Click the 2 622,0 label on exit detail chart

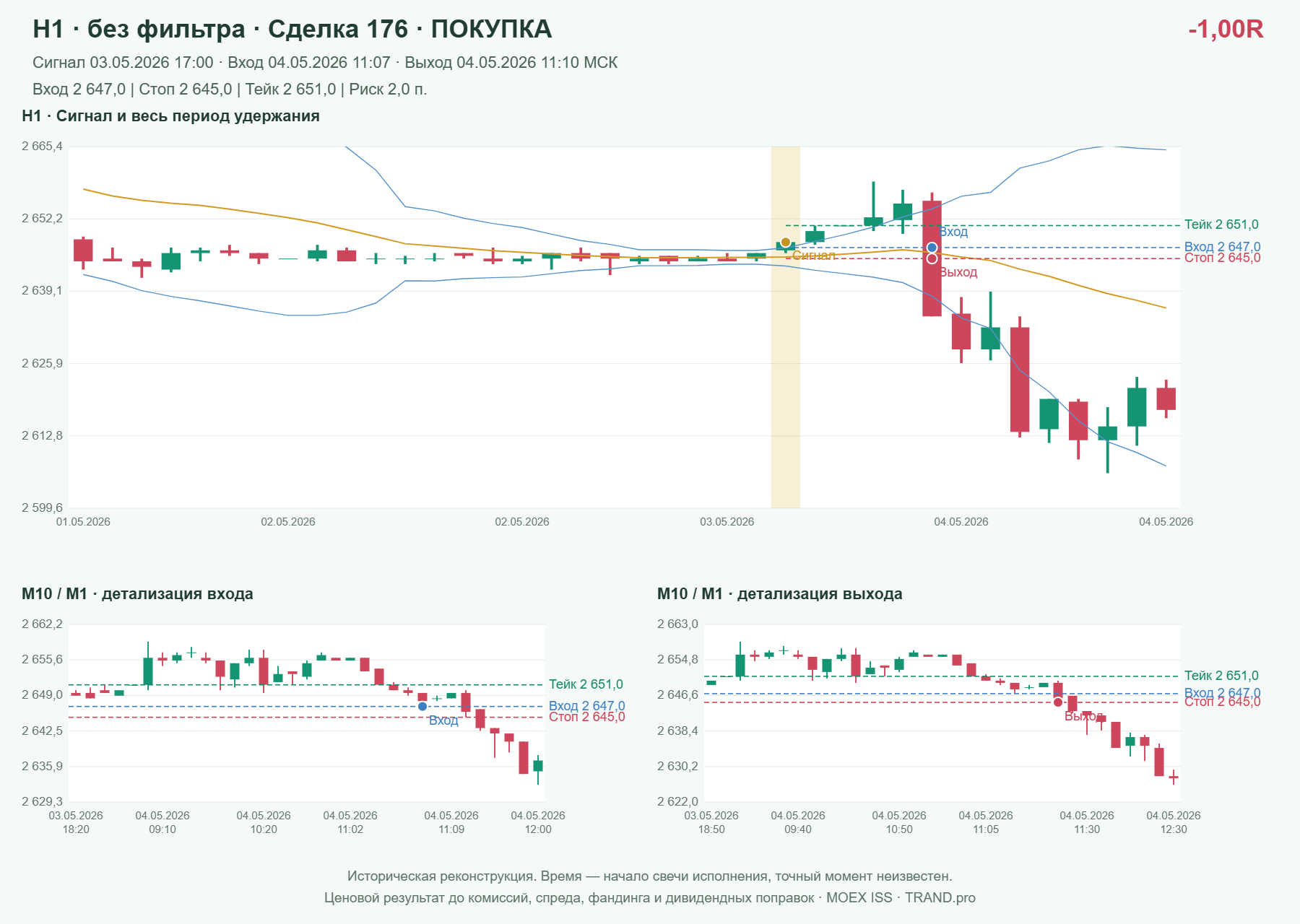point(677,802)
